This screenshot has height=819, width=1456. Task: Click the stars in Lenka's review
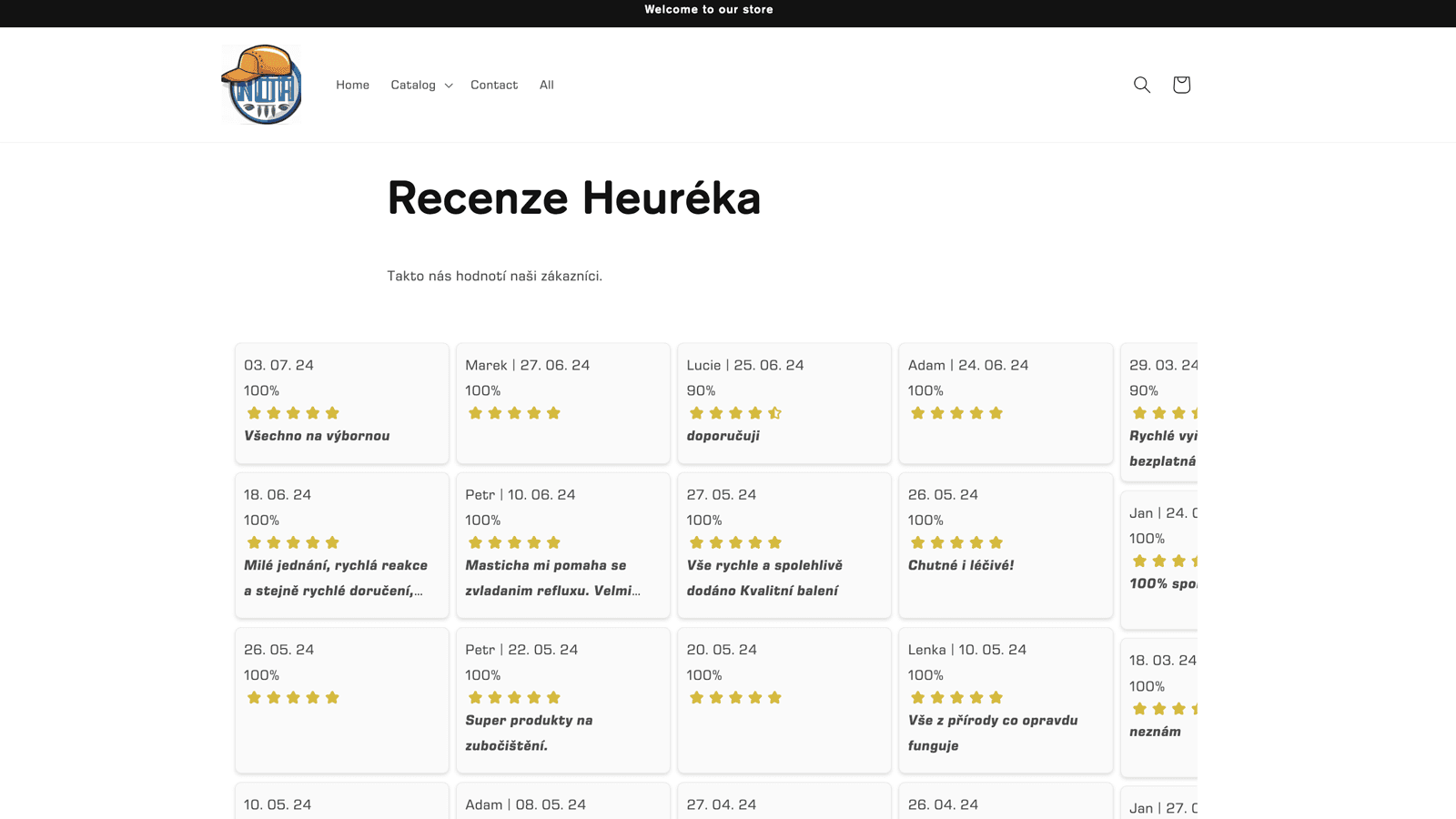pos(956,698)
